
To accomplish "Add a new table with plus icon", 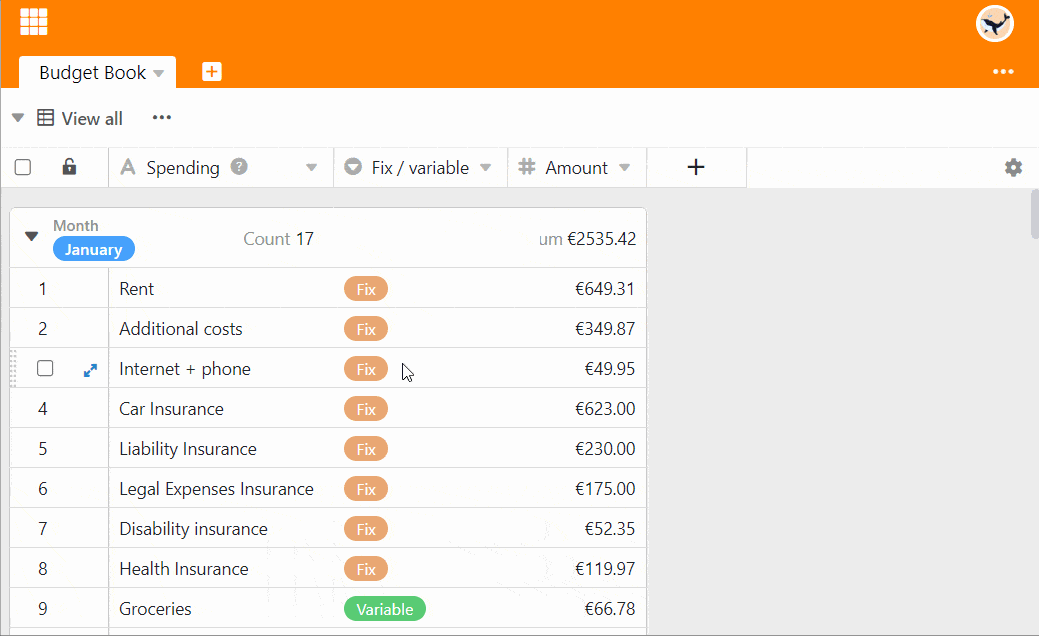I will (212, 72).
